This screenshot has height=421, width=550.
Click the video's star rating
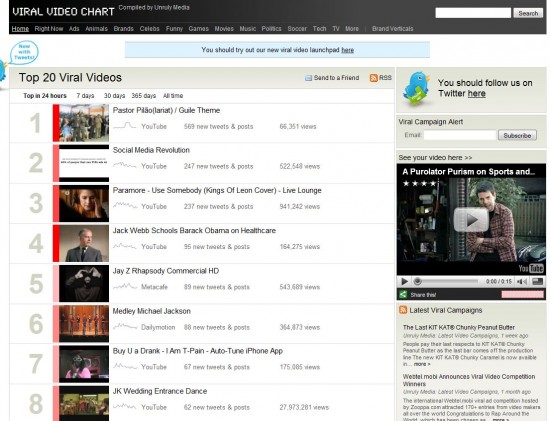(420, 183)
